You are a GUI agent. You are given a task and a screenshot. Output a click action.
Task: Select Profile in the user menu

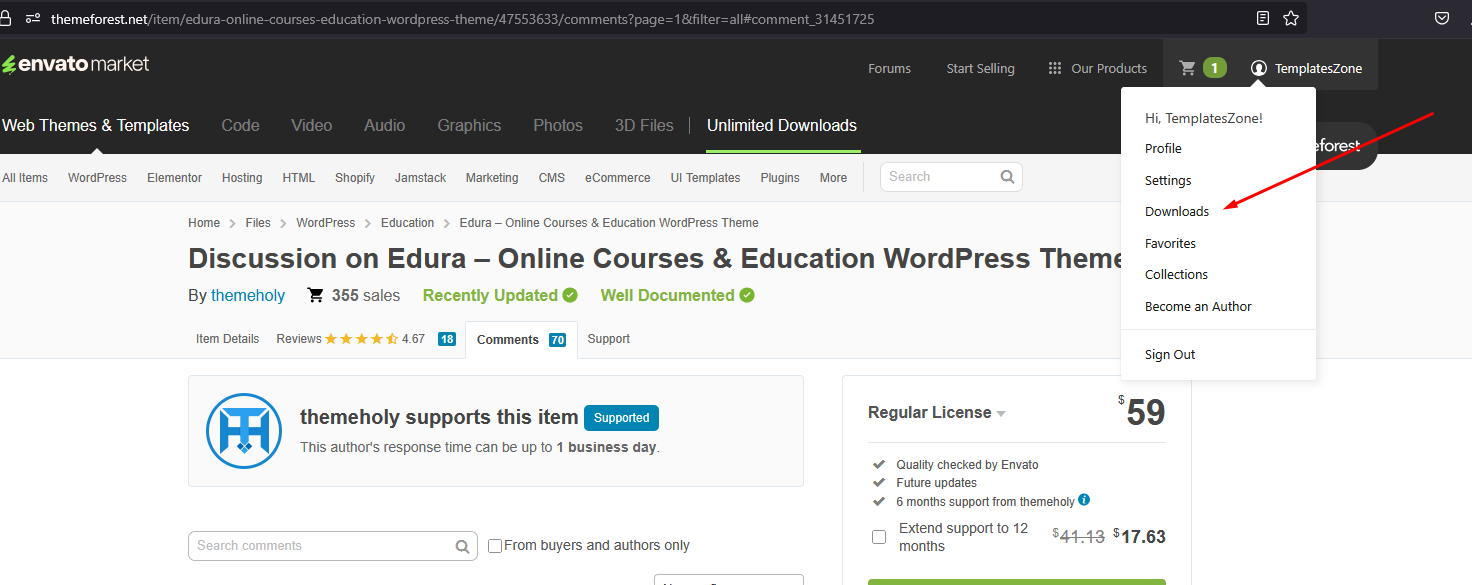coord(1163,148)
